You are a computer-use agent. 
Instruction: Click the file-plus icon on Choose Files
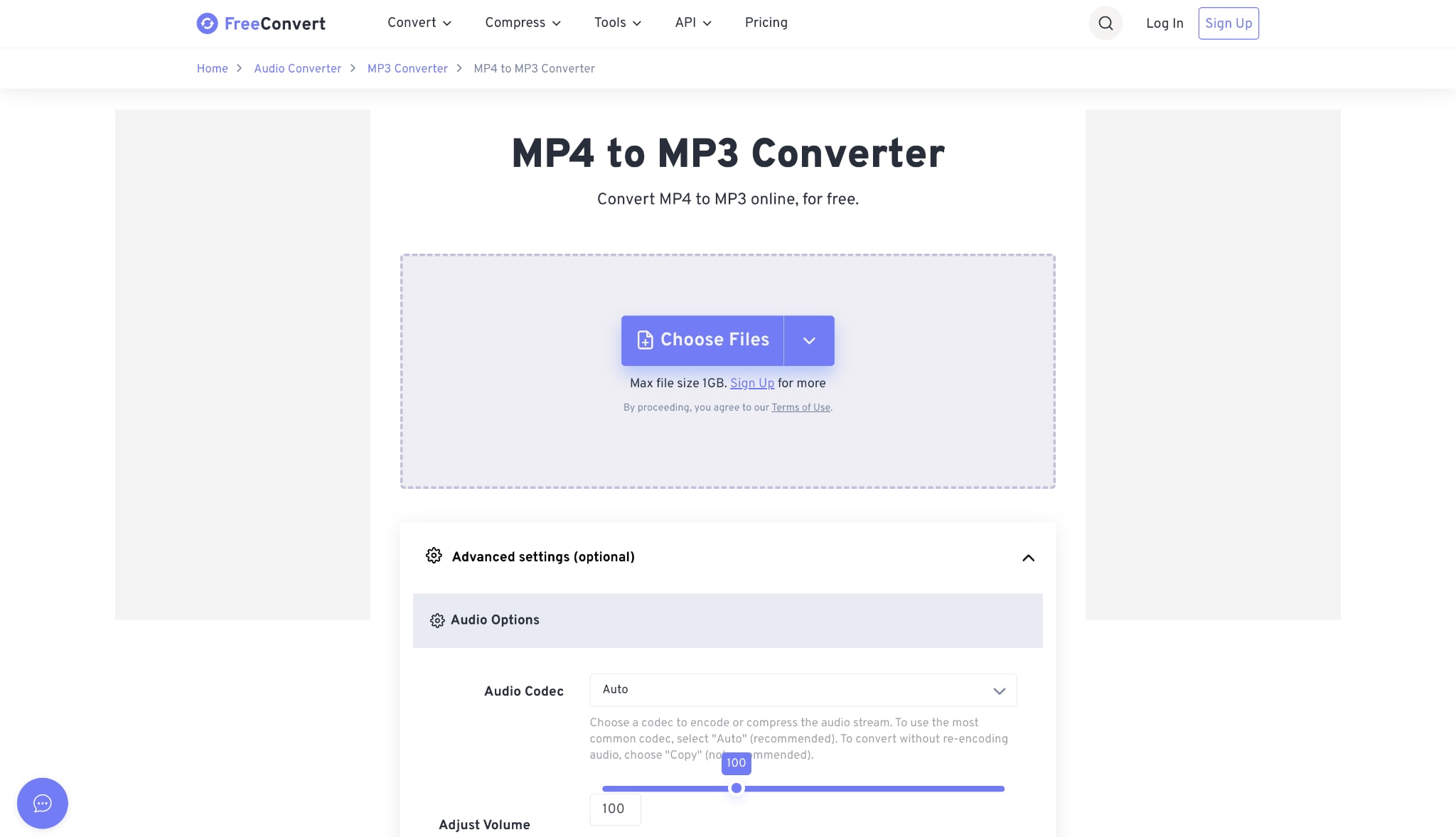click(x=645, y=340)
